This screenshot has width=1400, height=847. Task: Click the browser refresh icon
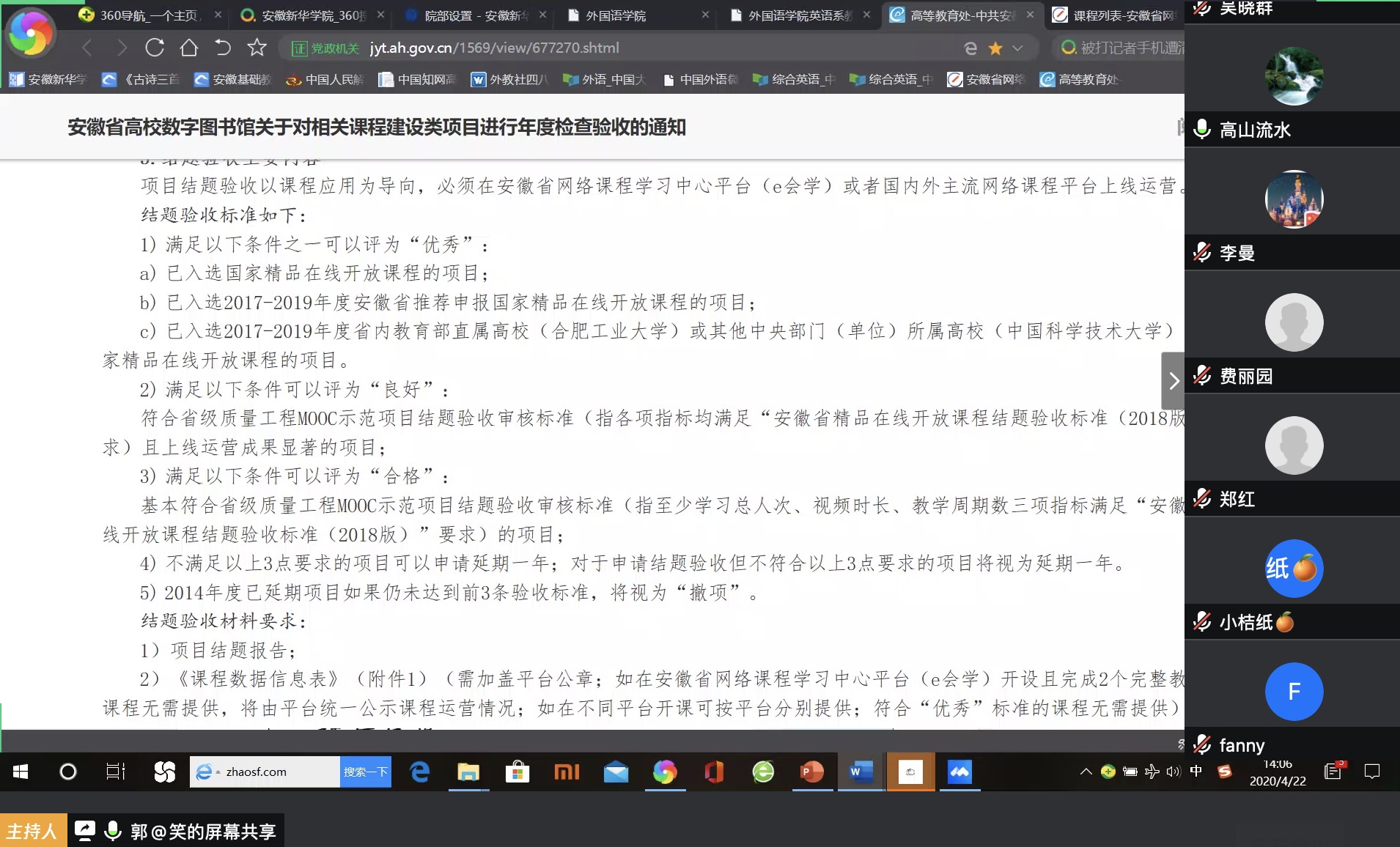155,48
